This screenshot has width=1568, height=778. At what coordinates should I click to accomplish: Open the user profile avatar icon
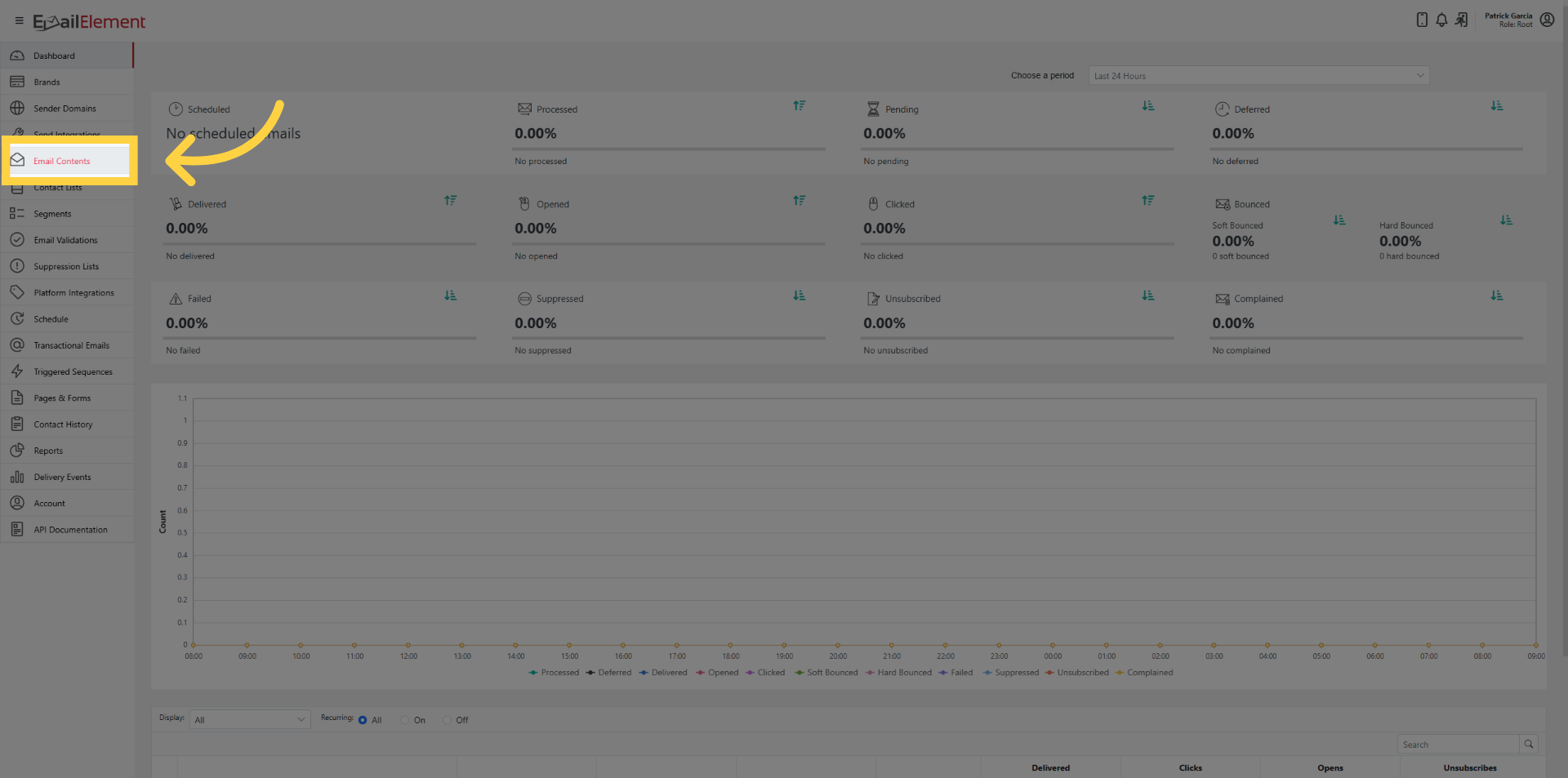[1547, 20]
